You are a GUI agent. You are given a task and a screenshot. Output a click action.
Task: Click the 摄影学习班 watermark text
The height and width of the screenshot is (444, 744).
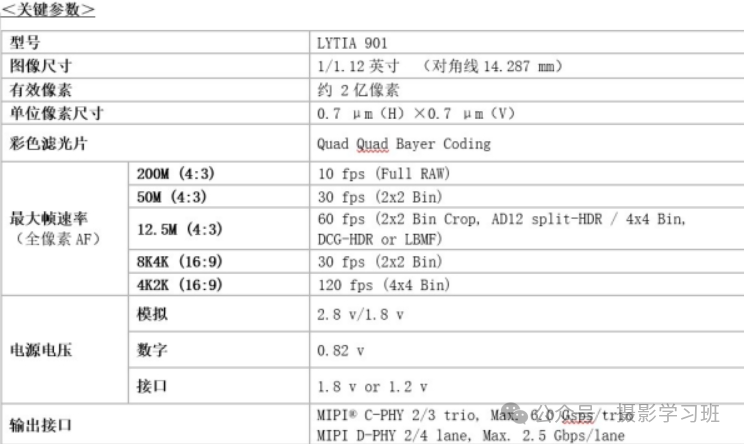point(669,414)
